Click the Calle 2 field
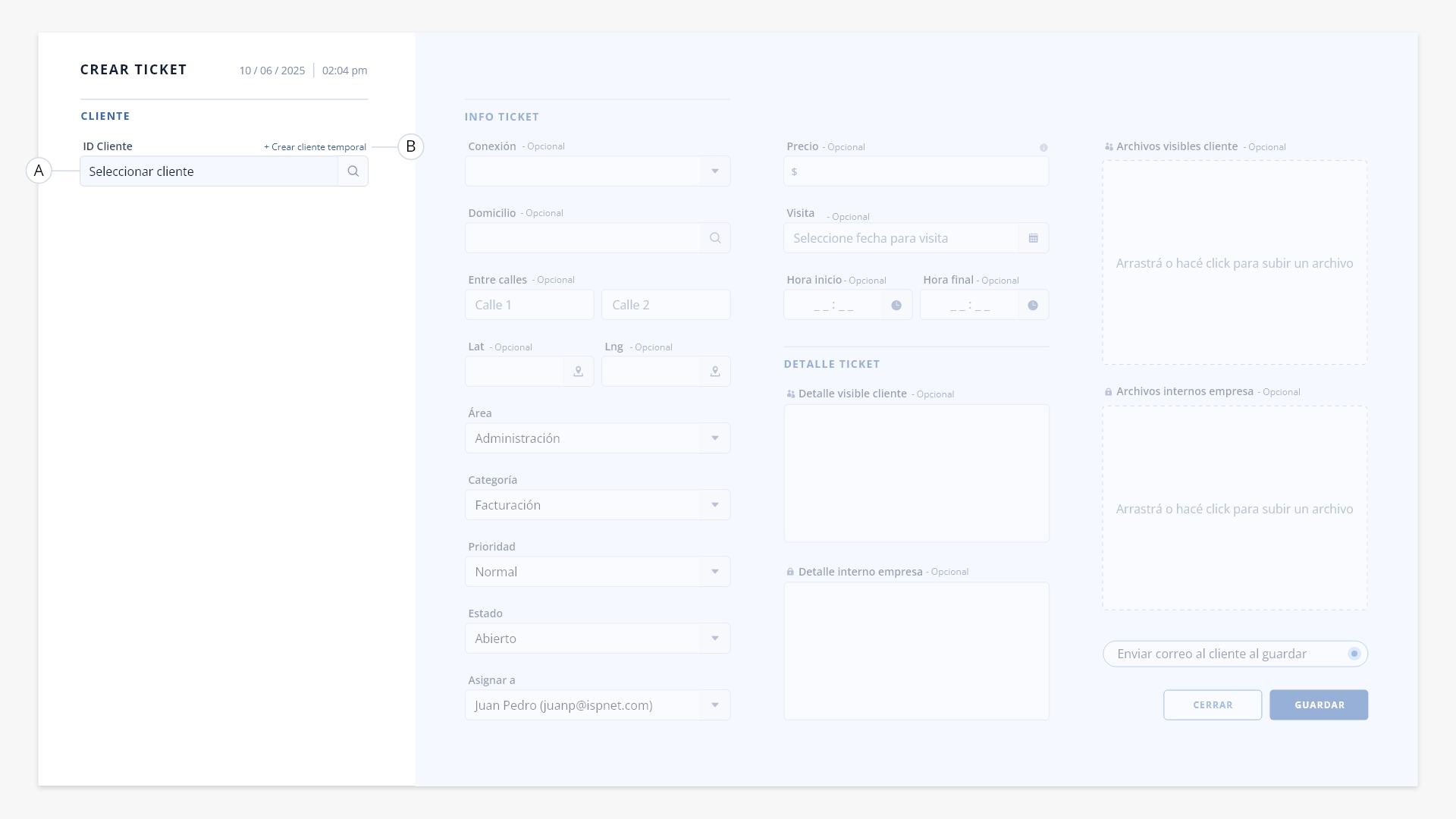 666,305
